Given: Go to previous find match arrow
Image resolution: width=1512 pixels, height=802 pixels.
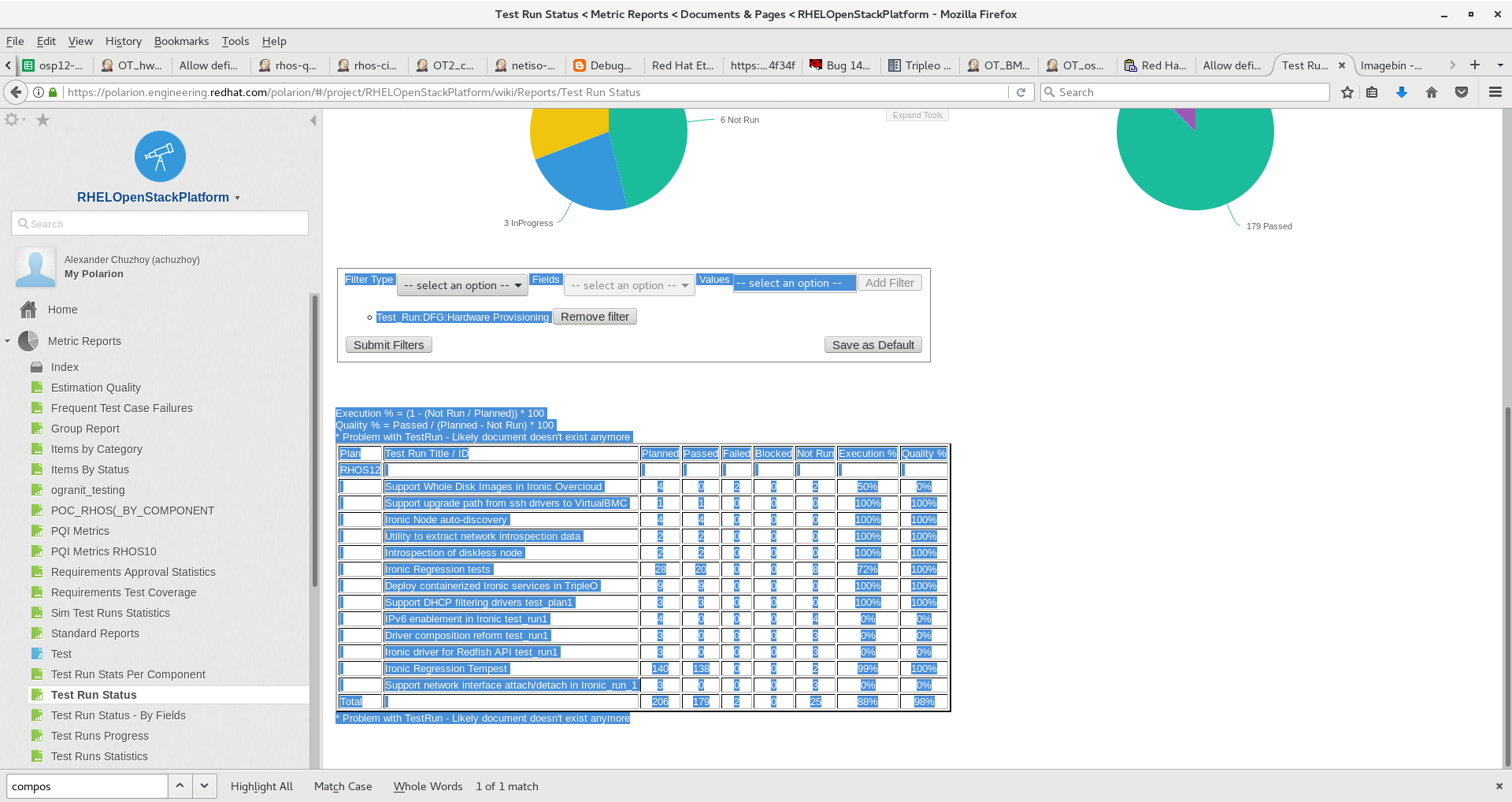Looking at the screenshot, I should click(180, 785).
